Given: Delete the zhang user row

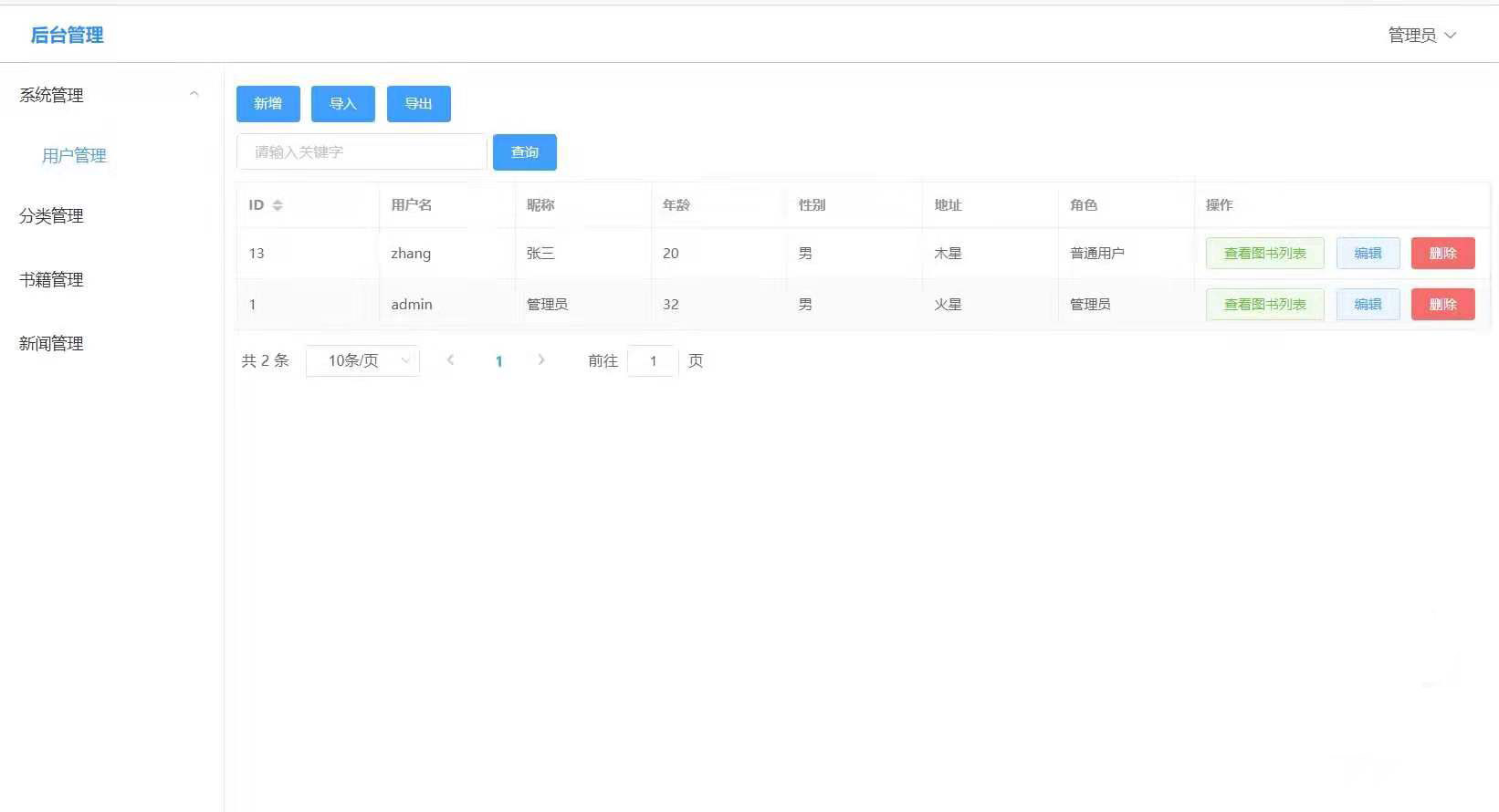Looking at the screenshot, I should (1442, 254).
